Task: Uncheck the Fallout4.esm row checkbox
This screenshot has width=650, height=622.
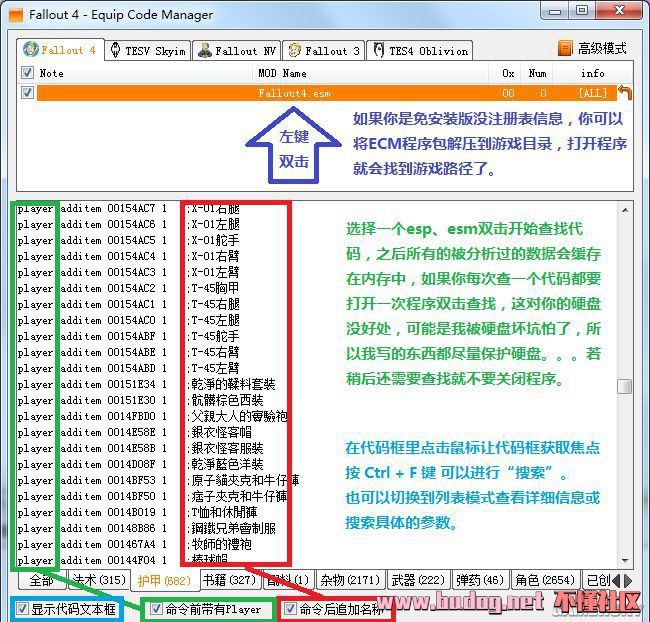Action: [27, 92]
